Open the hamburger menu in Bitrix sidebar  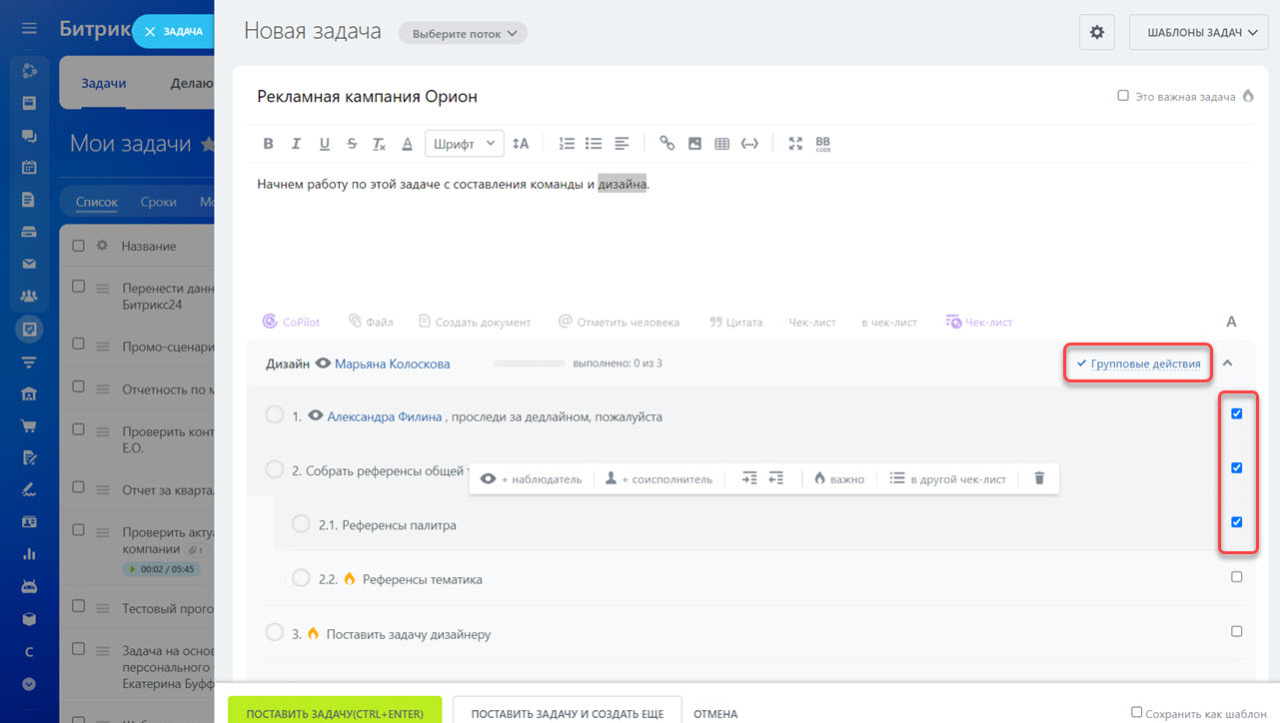(x=29, y=28)
